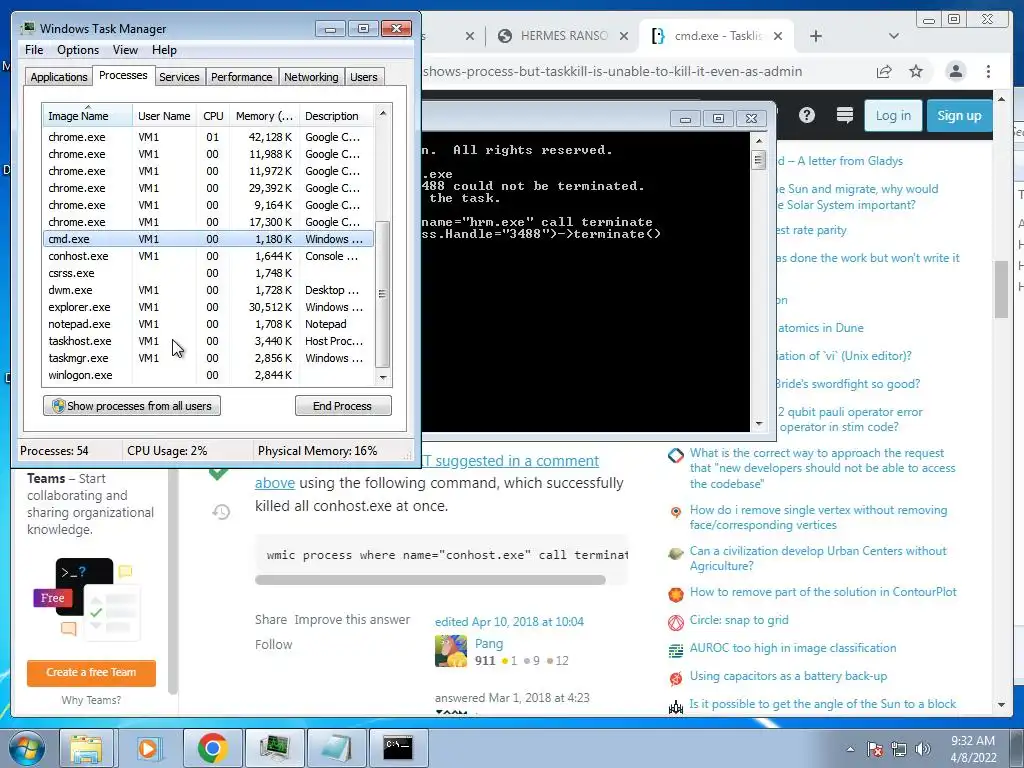Open the View menu in Task Manager

pos(125,50)
